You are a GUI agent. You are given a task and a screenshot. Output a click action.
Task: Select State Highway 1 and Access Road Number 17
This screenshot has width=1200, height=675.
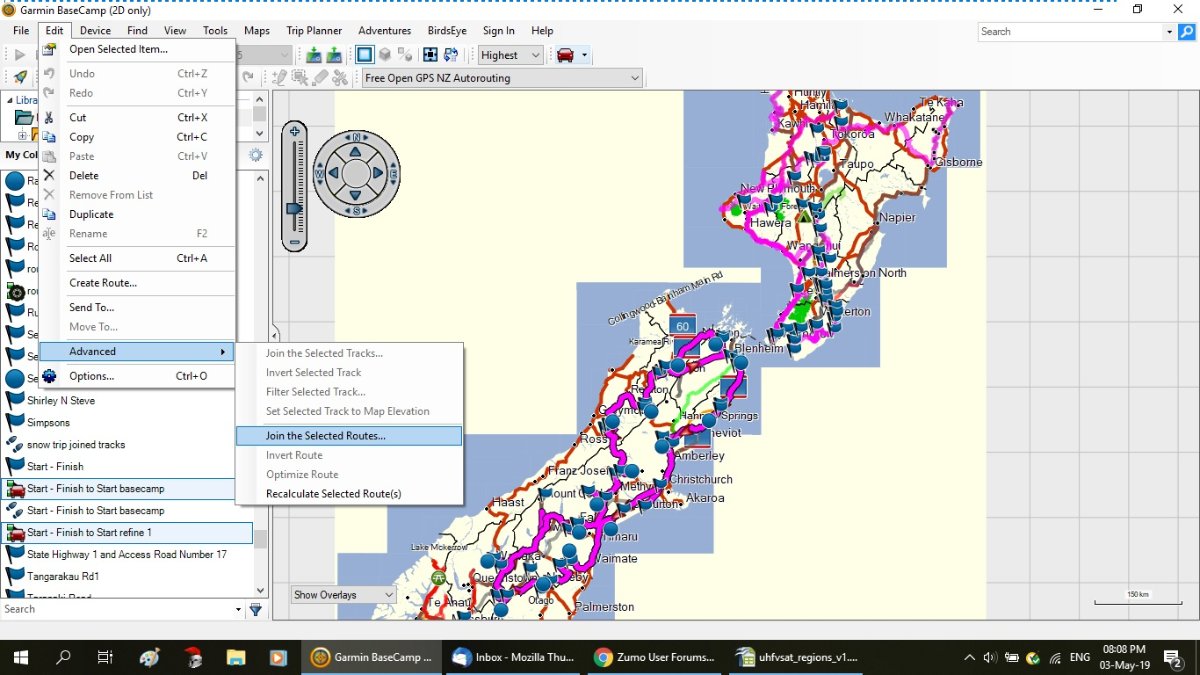[x=127, y=555]
